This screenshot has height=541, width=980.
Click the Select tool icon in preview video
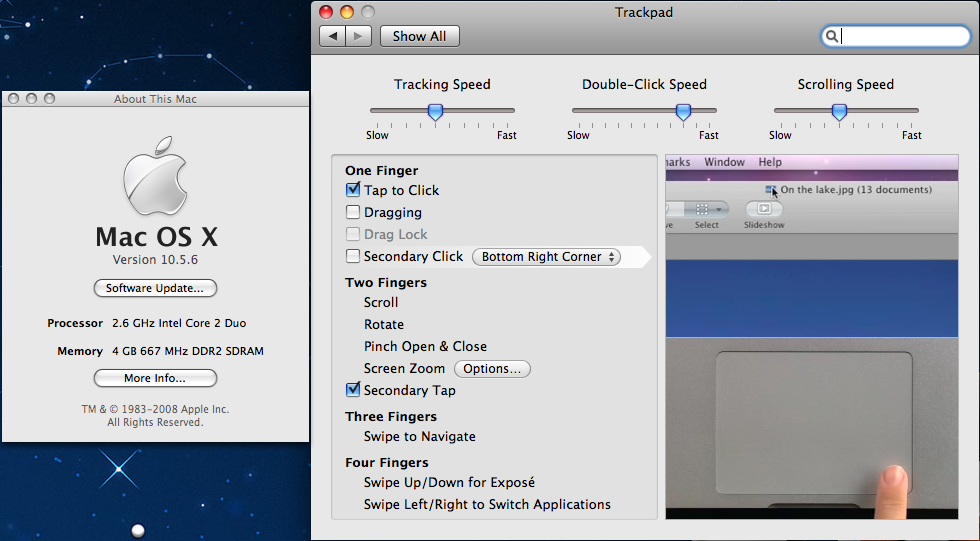click(x=706, y=209)
